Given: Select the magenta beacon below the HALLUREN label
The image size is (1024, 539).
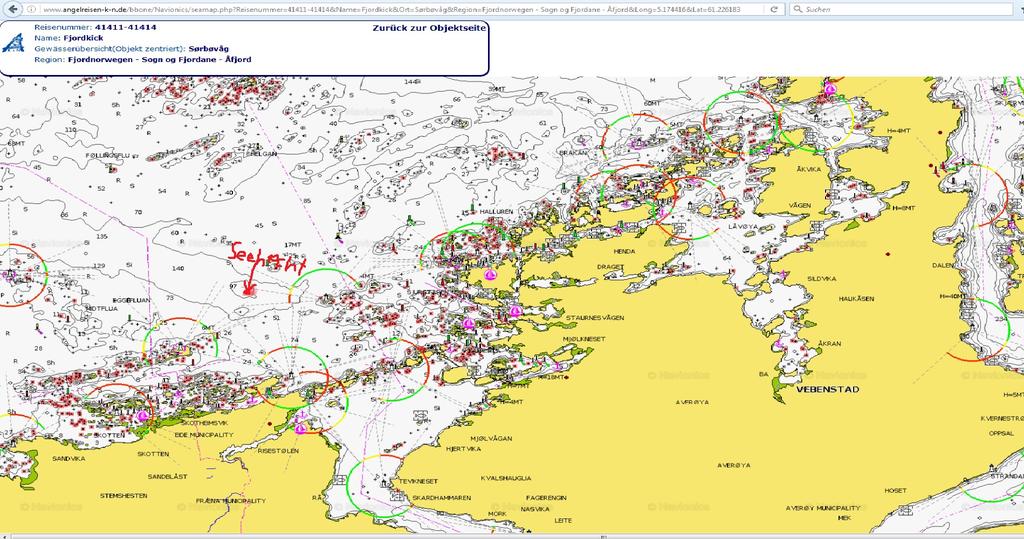Looking at the screenshot, I should pos(490,274).
